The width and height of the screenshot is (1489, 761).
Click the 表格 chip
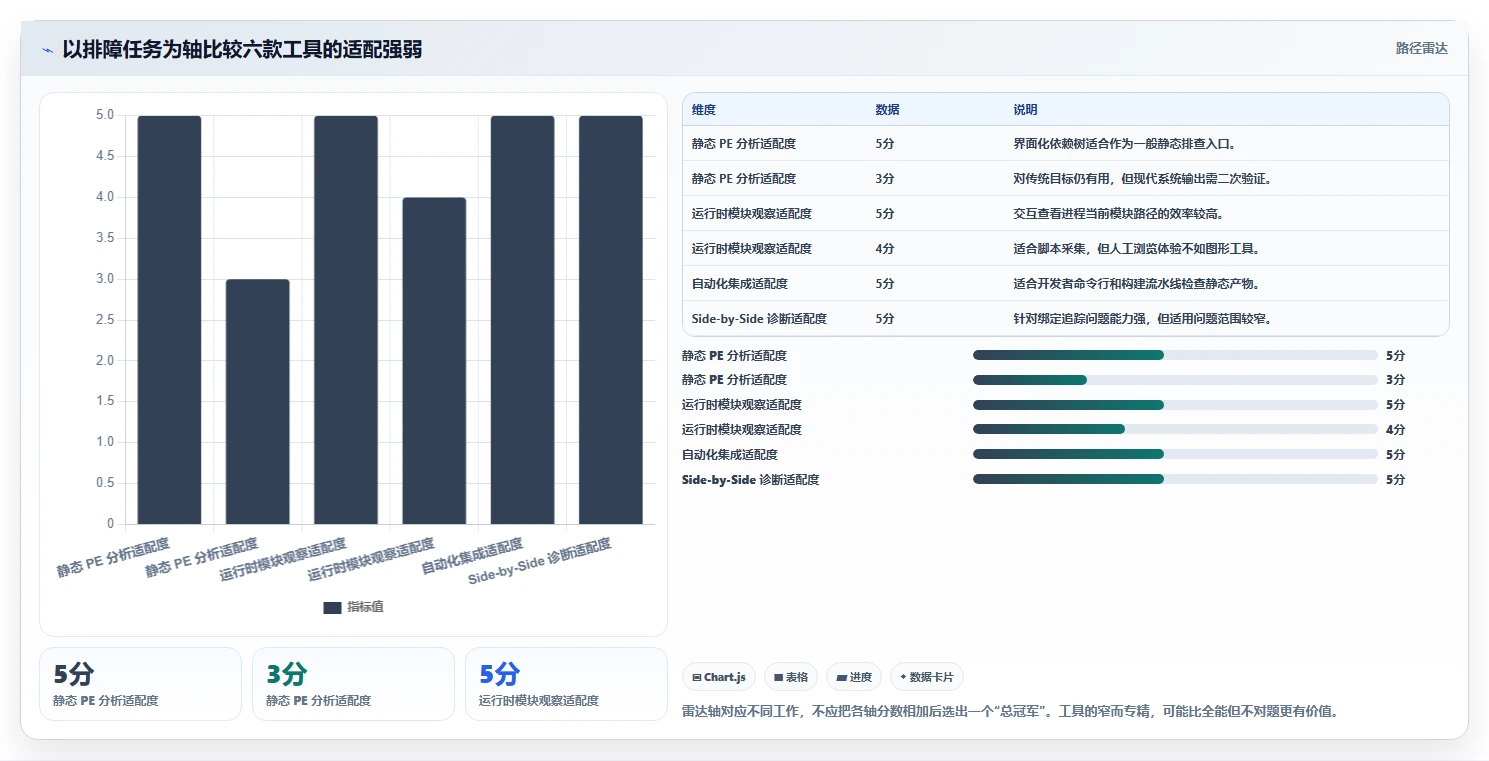coord(791,677)
